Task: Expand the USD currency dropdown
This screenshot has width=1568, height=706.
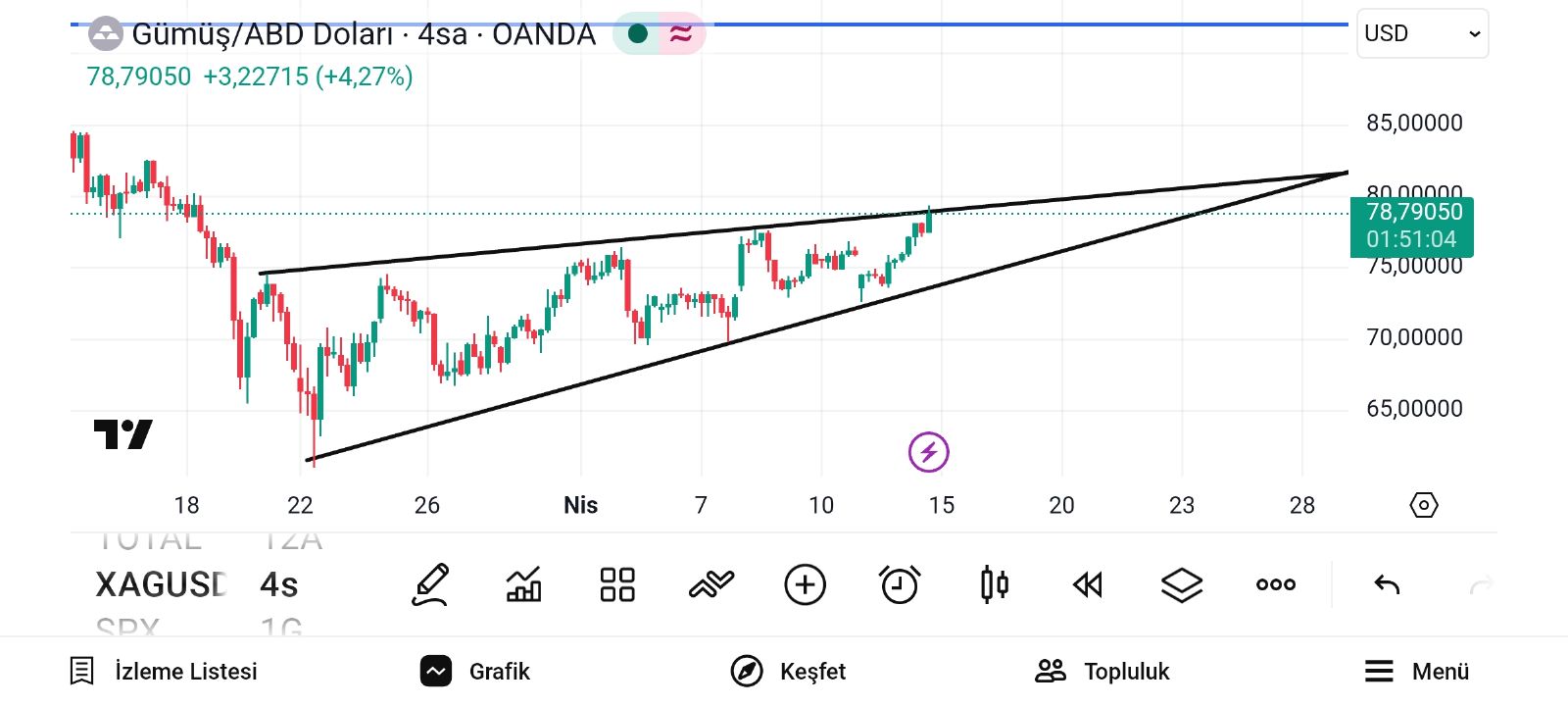Action: (1422, 33)
